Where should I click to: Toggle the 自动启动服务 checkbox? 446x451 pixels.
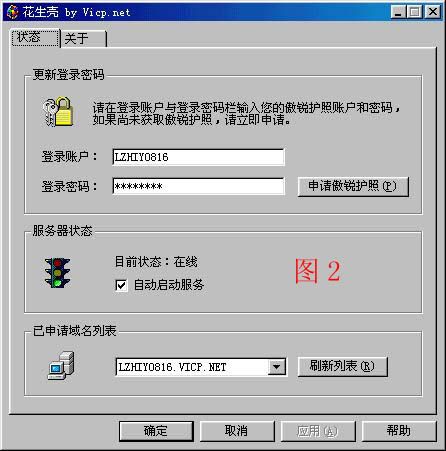coord(121,285)
